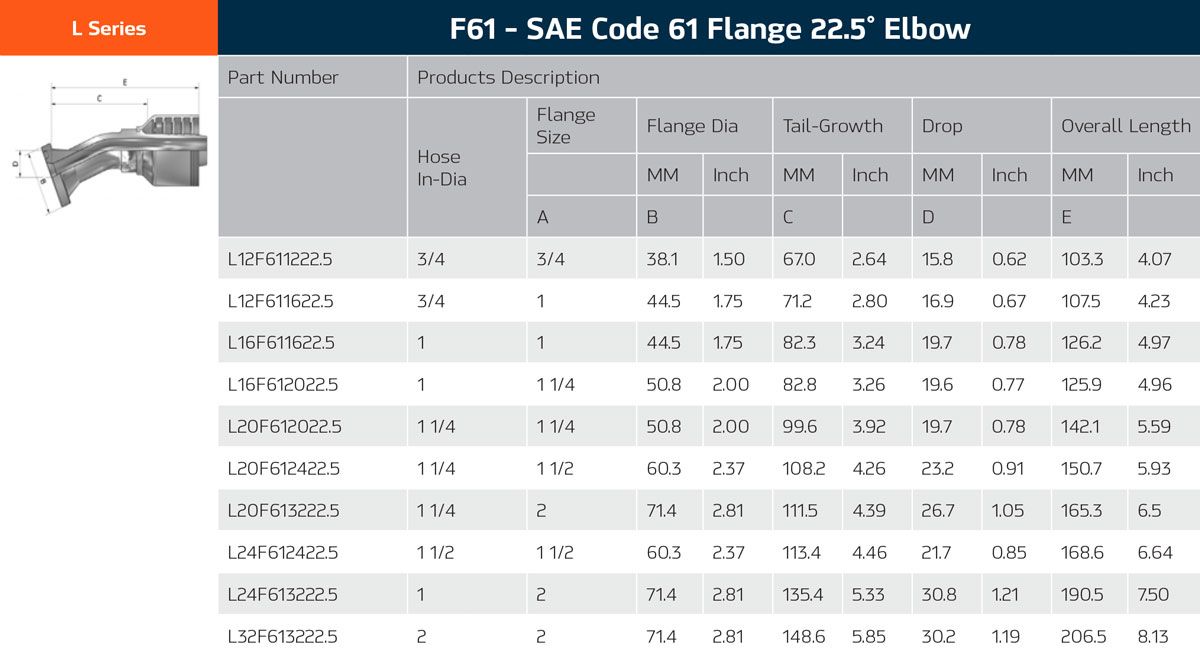Open part number L16F612022.5
The width and height of the screenshot is (1200, 659).
click(x=281, y=385)
